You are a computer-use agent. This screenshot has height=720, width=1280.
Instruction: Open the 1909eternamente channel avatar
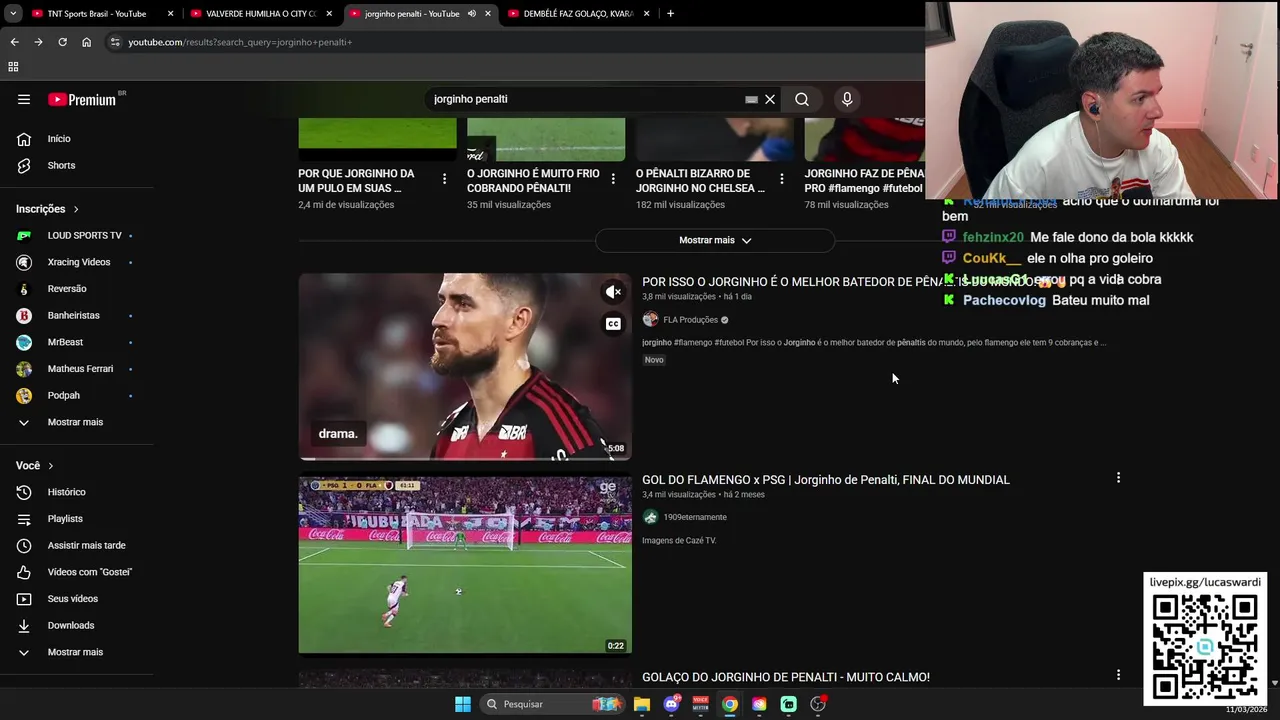pos(650,517)
